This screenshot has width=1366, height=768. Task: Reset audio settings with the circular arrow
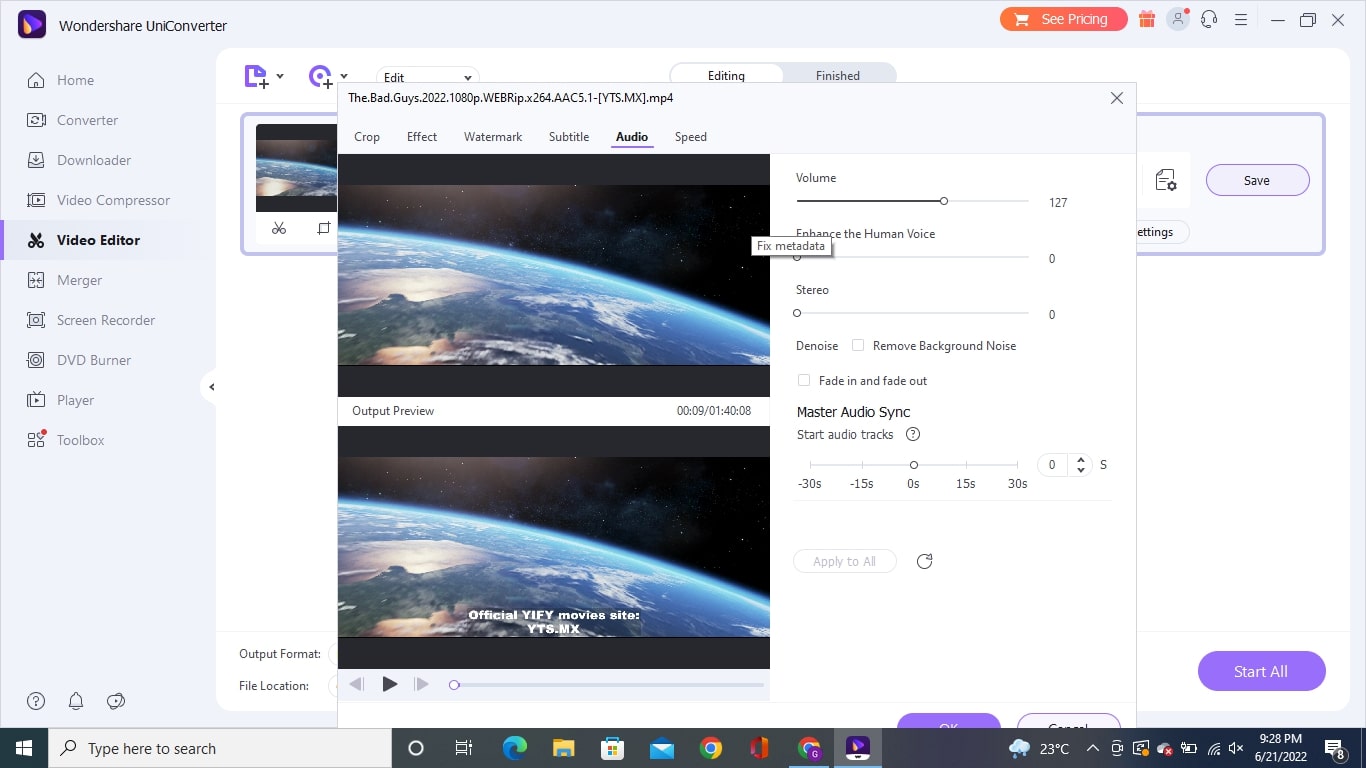[924, 561]
